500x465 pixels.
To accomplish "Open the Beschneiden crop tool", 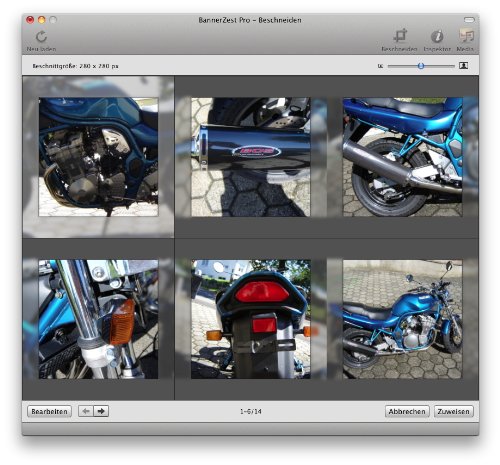I will [x=399, y=40].
